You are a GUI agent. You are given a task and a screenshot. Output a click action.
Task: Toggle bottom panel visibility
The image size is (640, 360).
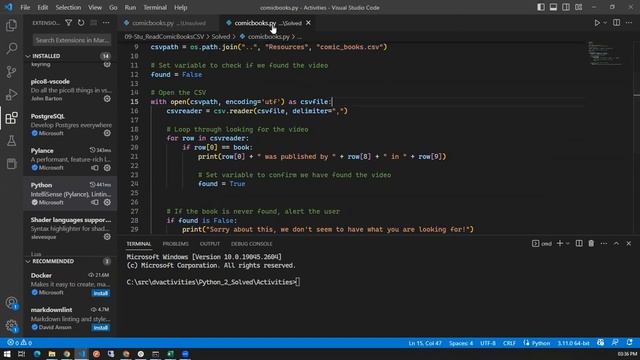553,7
